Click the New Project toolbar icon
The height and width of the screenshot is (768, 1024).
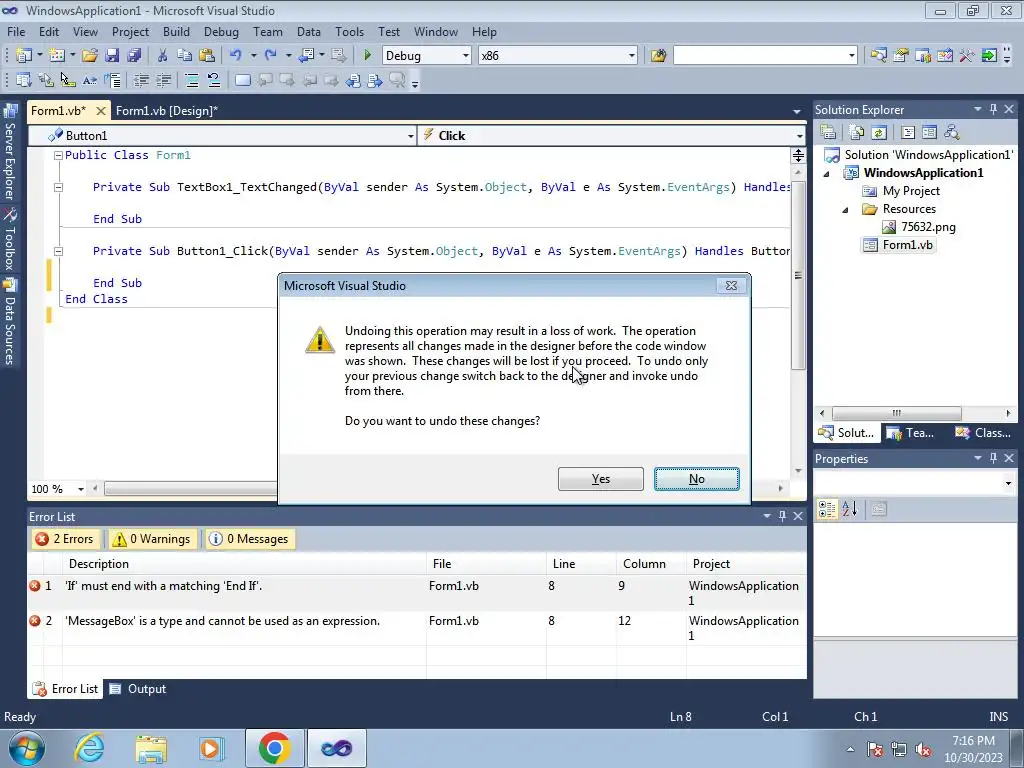[24, 56]
